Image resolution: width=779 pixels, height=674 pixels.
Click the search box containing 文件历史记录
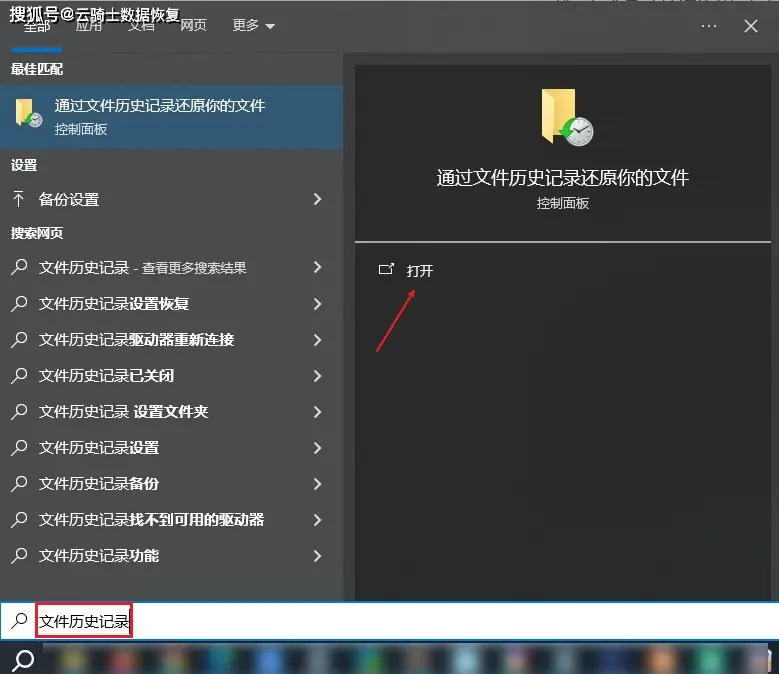pos(390,620)
